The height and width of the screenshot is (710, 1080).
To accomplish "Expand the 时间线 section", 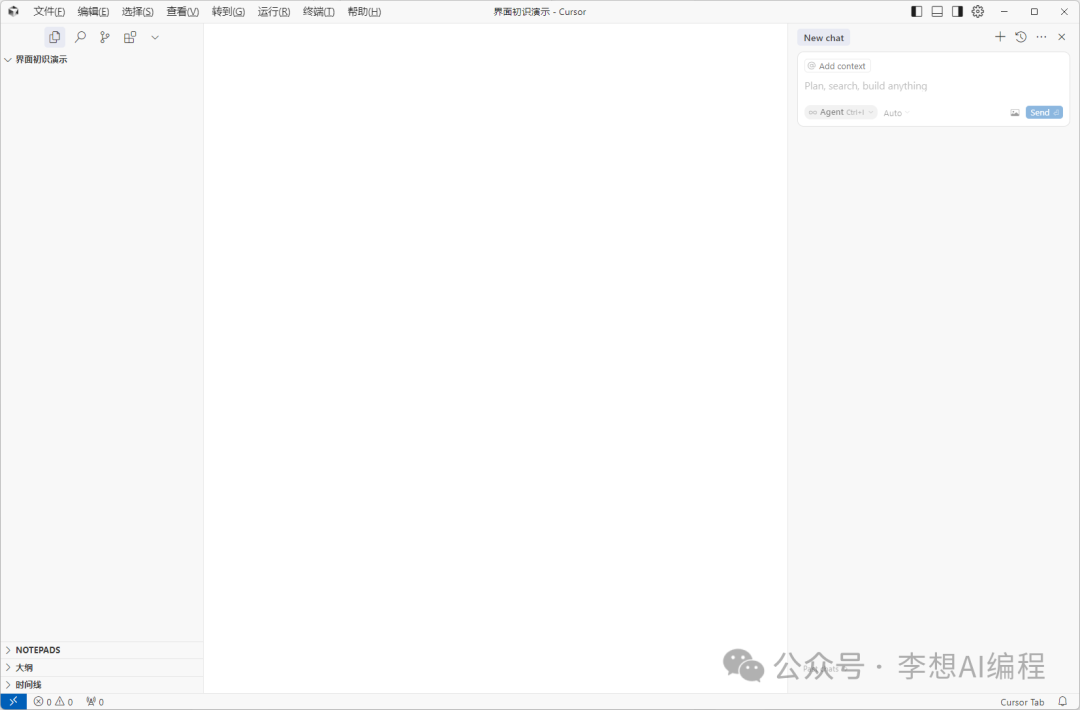I will coord(102,685).
